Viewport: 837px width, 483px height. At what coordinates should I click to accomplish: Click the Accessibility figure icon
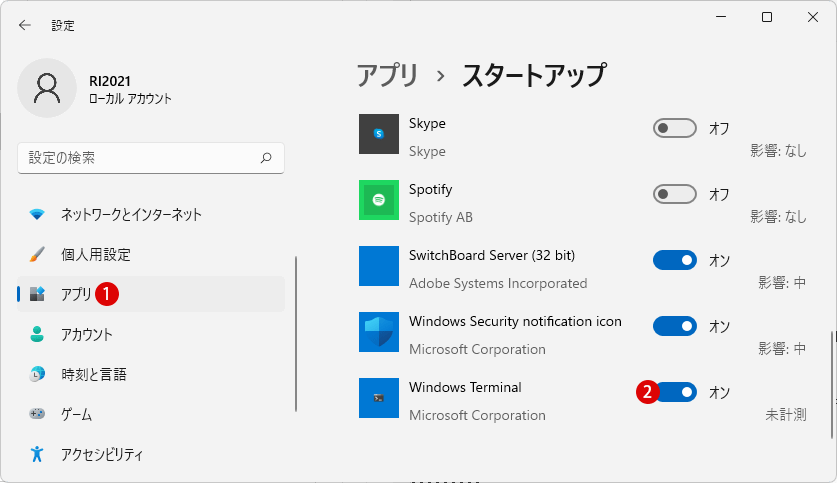click(x=37, y=454)
